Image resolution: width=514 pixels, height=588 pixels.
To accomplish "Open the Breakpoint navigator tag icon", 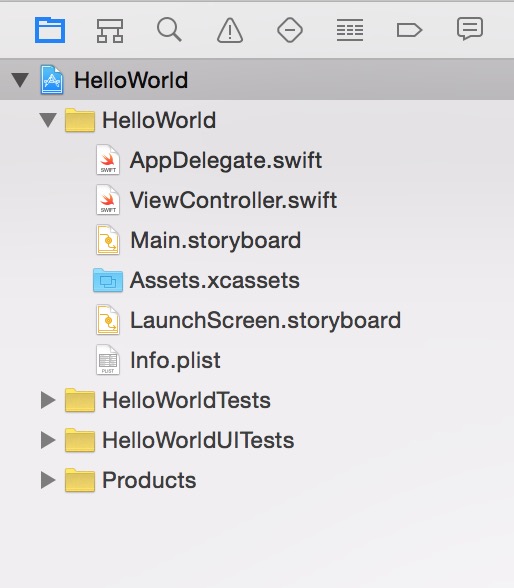I will 409,30.
